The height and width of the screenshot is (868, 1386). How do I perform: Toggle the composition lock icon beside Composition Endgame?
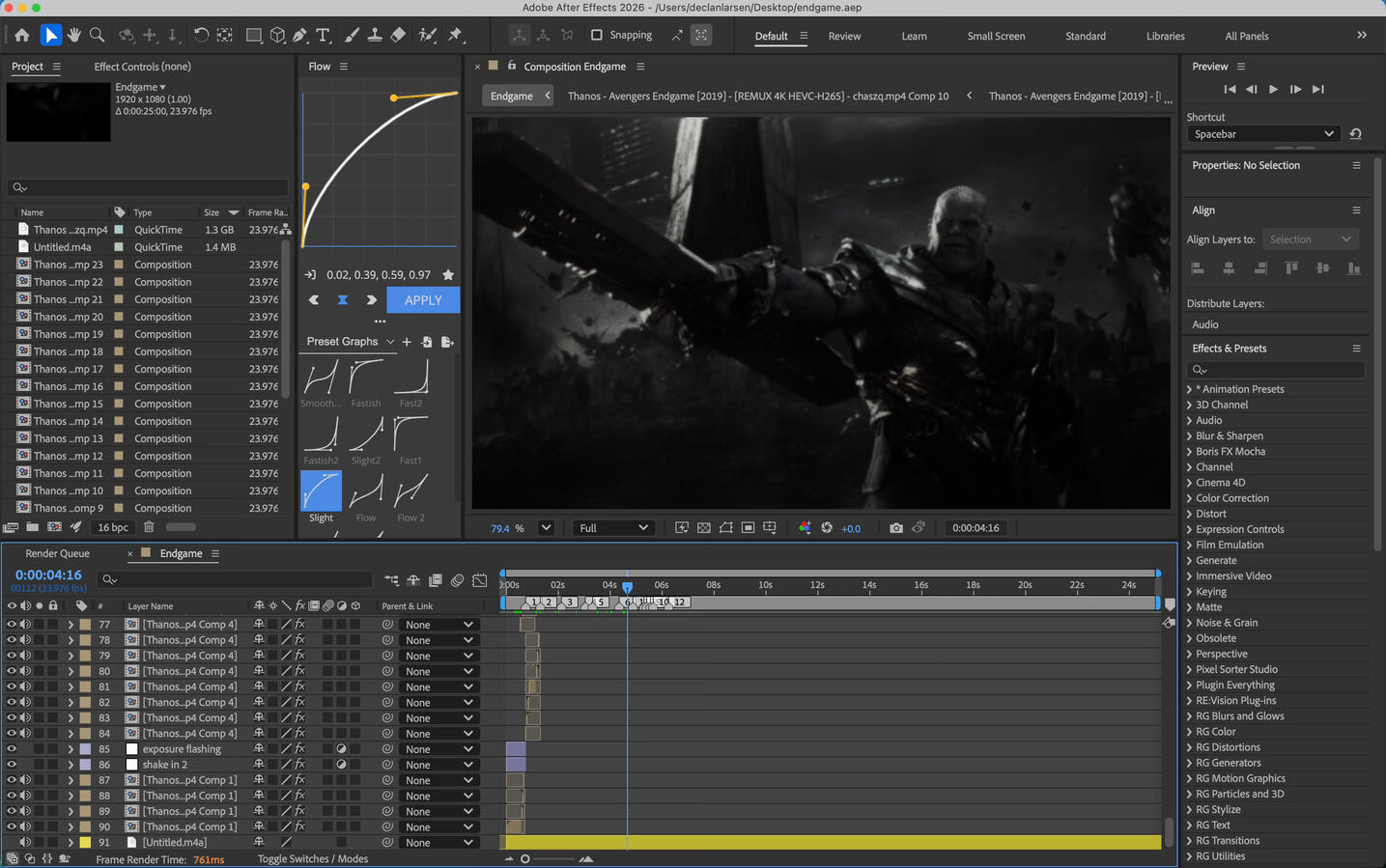point(512,66)
